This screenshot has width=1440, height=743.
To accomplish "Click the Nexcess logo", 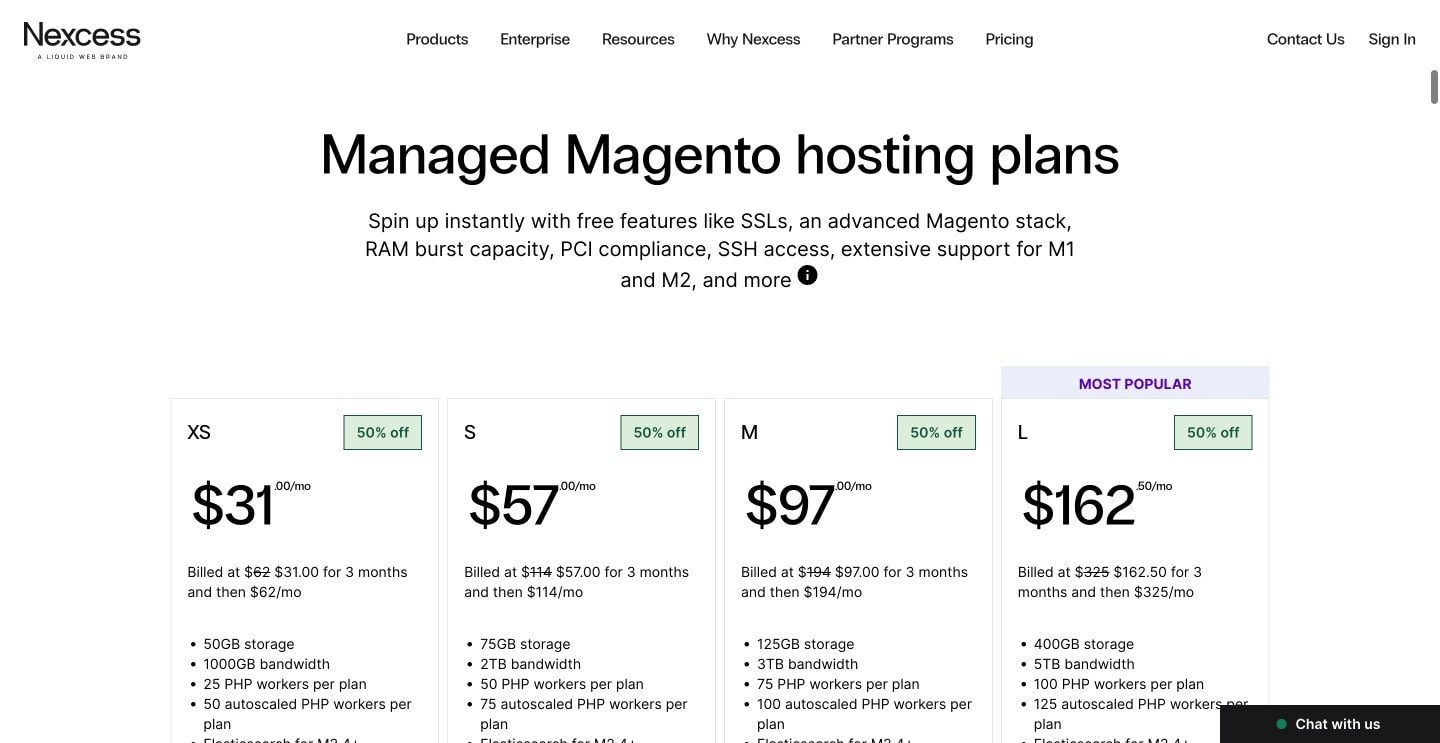I will 82,40.
